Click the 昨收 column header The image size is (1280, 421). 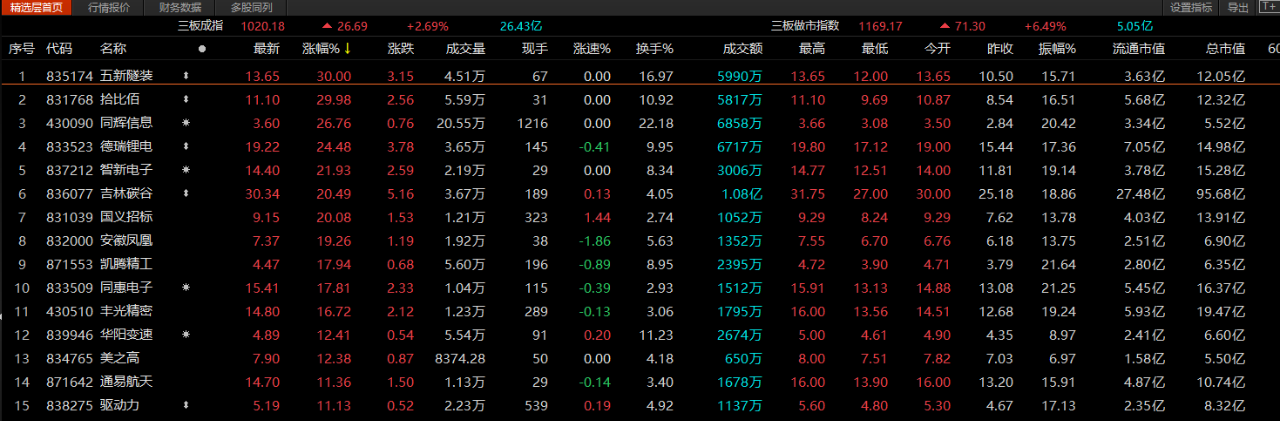pyautogui.click(x=1000, y=48)
